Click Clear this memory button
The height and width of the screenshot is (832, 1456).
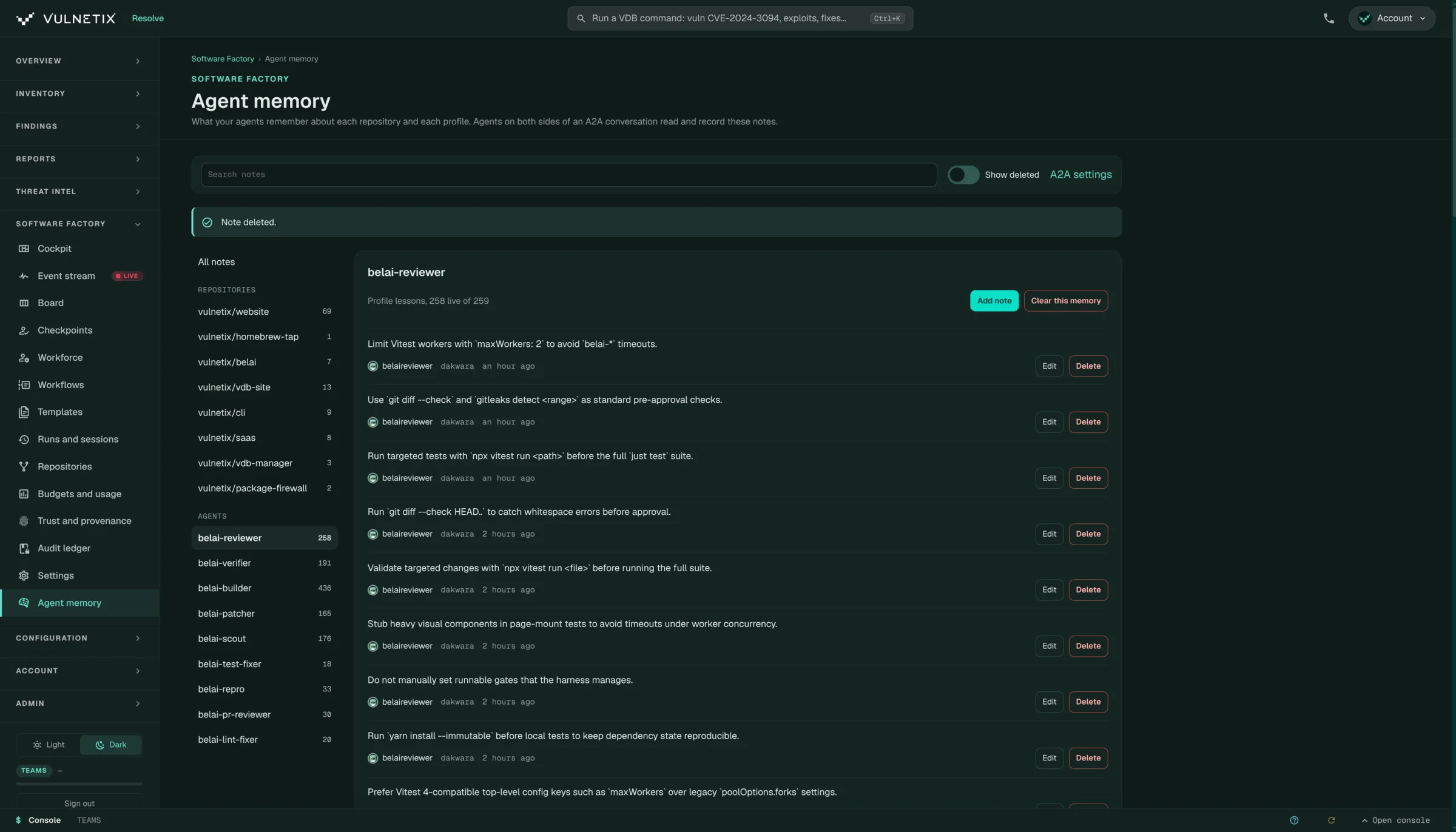tap(1065, 301)
